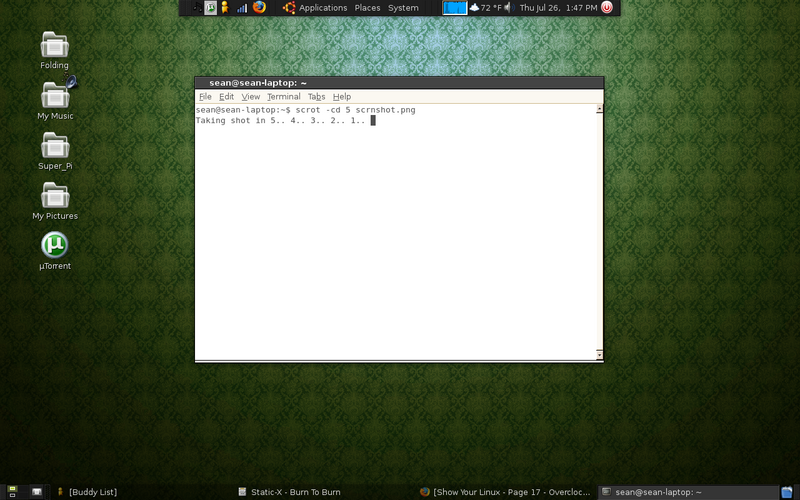The width and height of the screenshot is (800, 500).
Task: Click the music note icon in top panel
Action: pos(197,7)
